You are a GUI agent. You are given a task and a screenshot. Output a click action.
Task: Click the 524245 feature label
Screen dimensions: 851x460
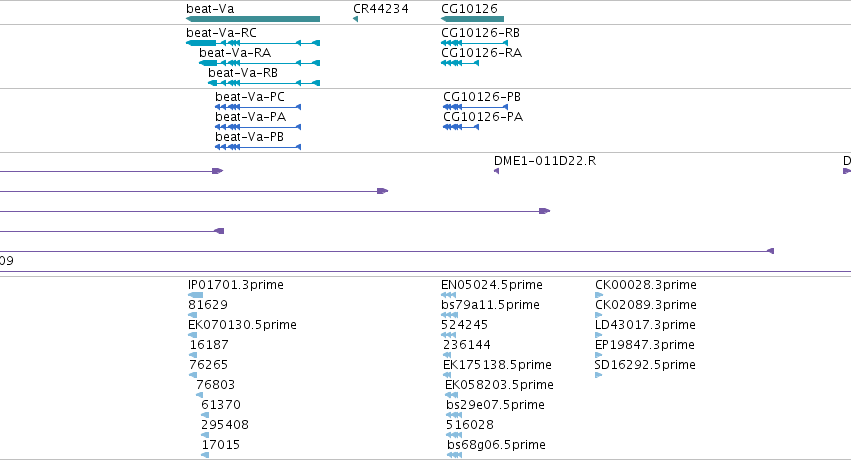pos(465,325)
